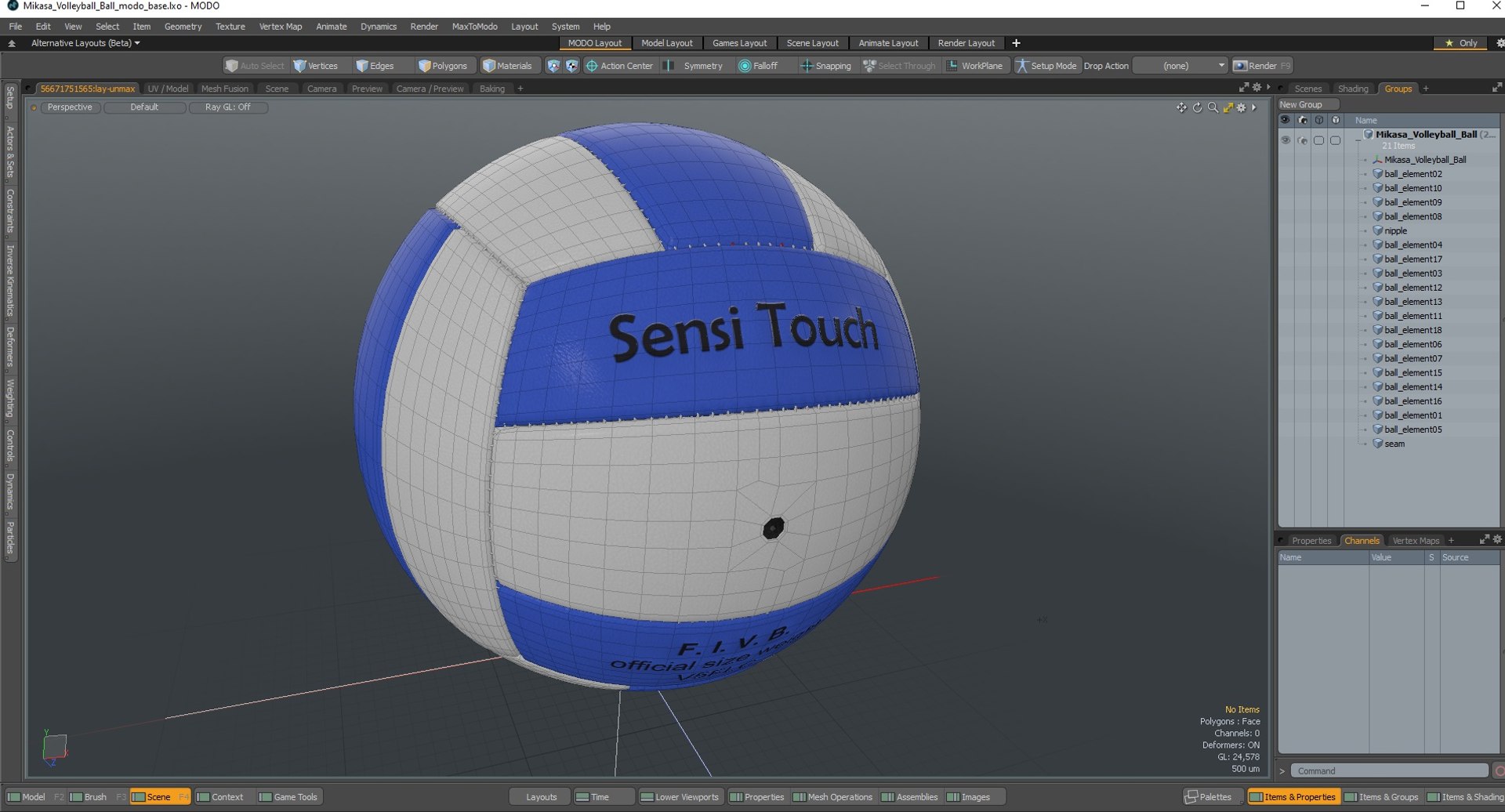
Task: Open Default shading style dropdown
Action: 144,107
